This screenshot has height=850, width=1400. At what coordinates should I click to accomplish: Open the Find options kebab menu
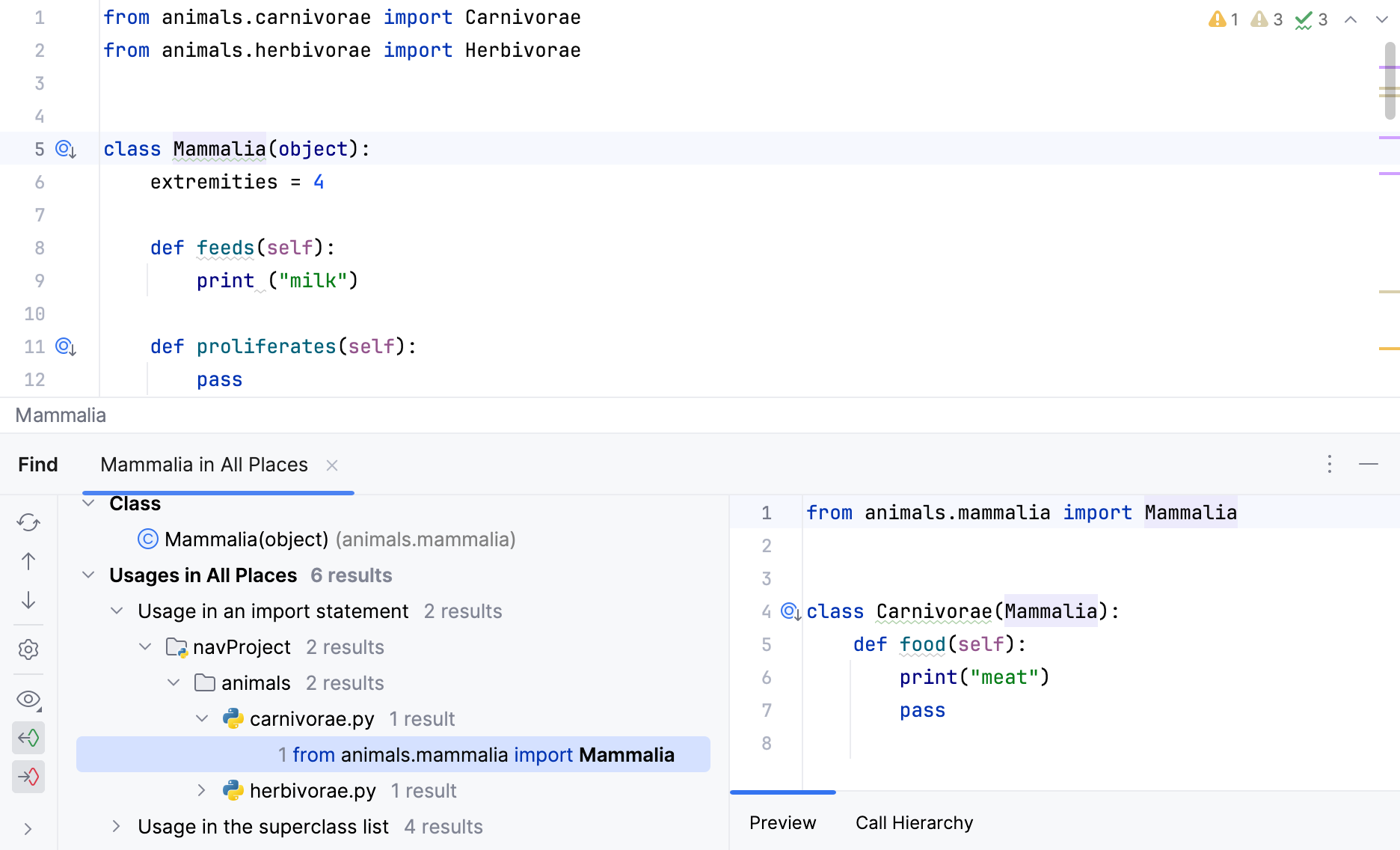click(1330, 464)
